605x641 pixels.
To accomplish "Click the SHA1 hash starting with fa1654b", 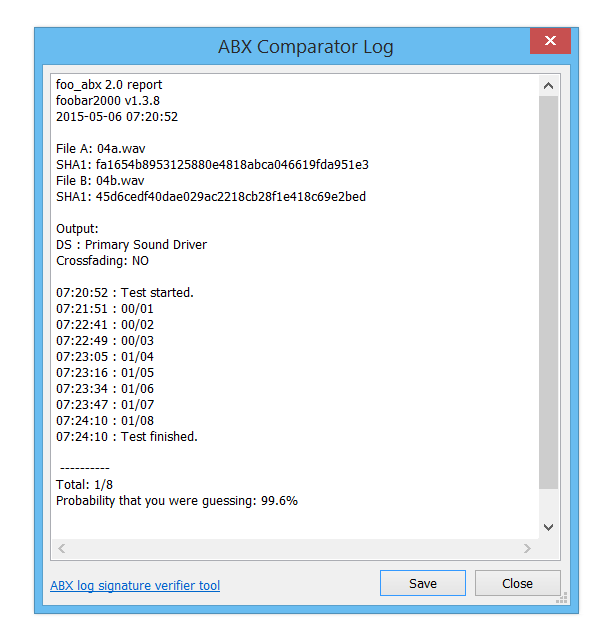I will (232, 164).
